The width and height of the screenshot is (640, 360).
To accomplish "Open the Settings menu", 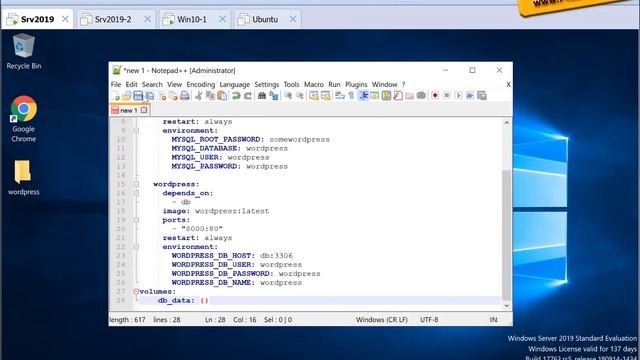I will coord(267,84).
